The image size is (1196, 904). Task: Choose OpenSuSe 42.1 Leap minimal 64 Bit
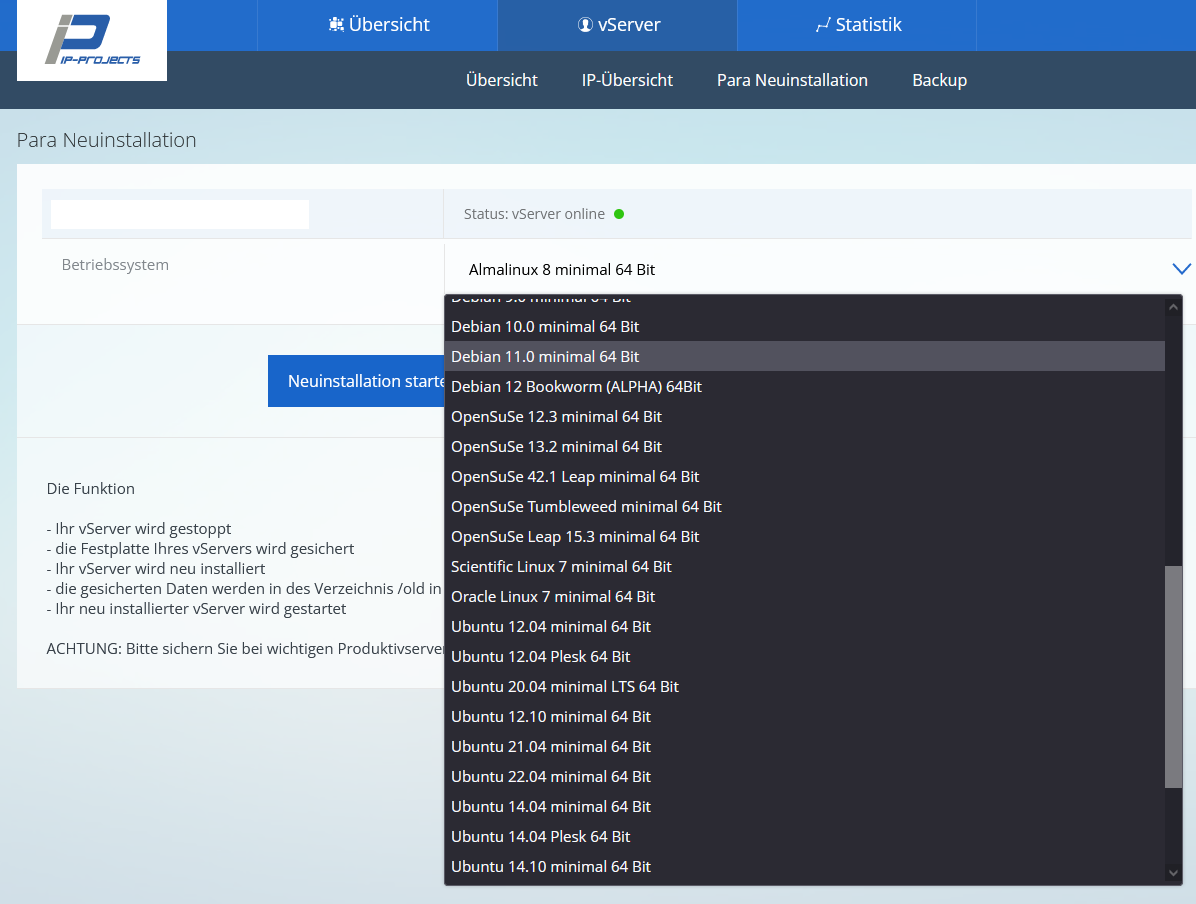pos(804,477)
